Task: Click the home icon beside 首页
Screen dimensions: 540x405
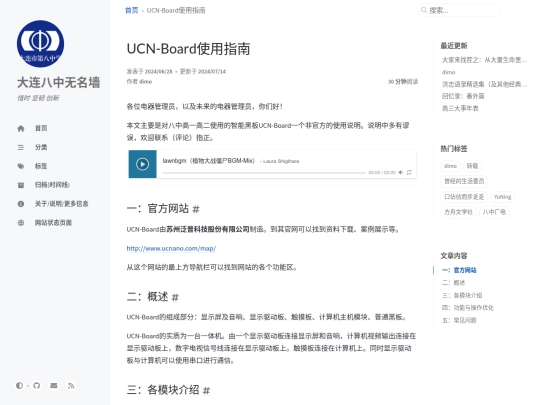Action: 21,128
